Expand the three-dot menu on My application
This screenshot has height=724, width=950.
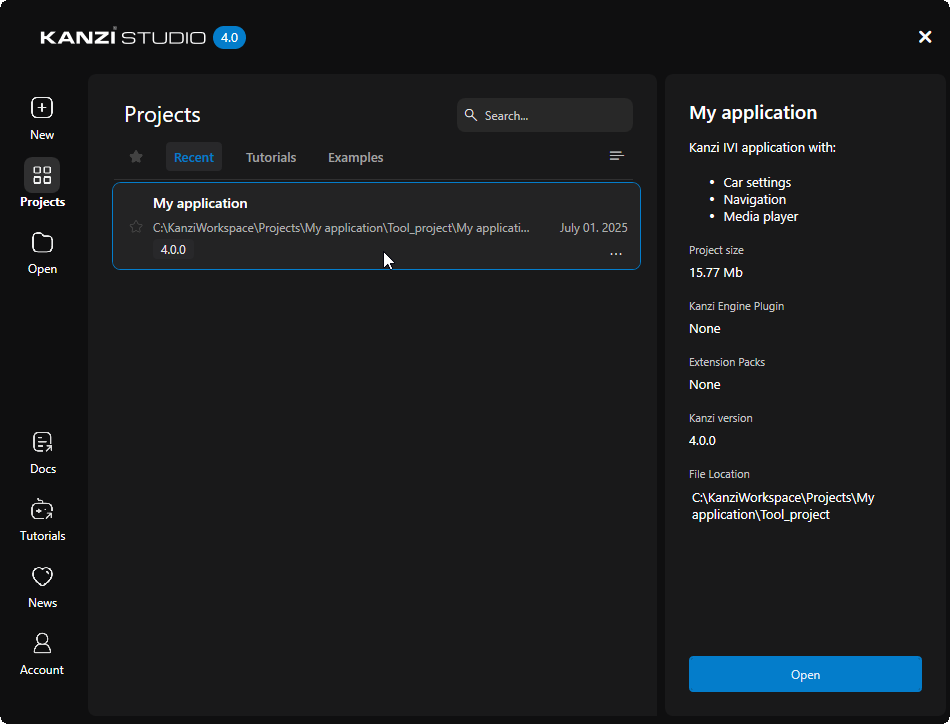click(616, 254)
